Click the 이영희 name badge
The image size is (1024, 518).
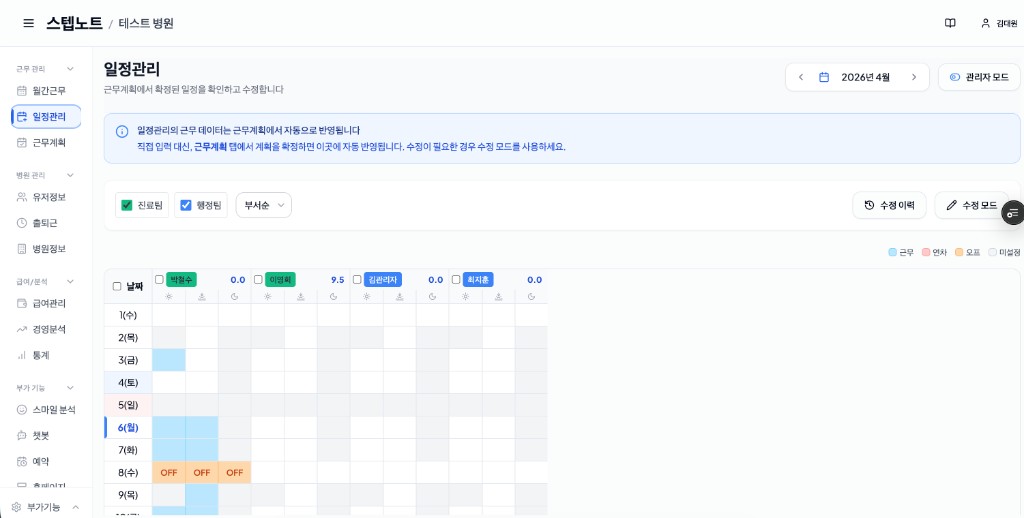[x=280, y=280]
